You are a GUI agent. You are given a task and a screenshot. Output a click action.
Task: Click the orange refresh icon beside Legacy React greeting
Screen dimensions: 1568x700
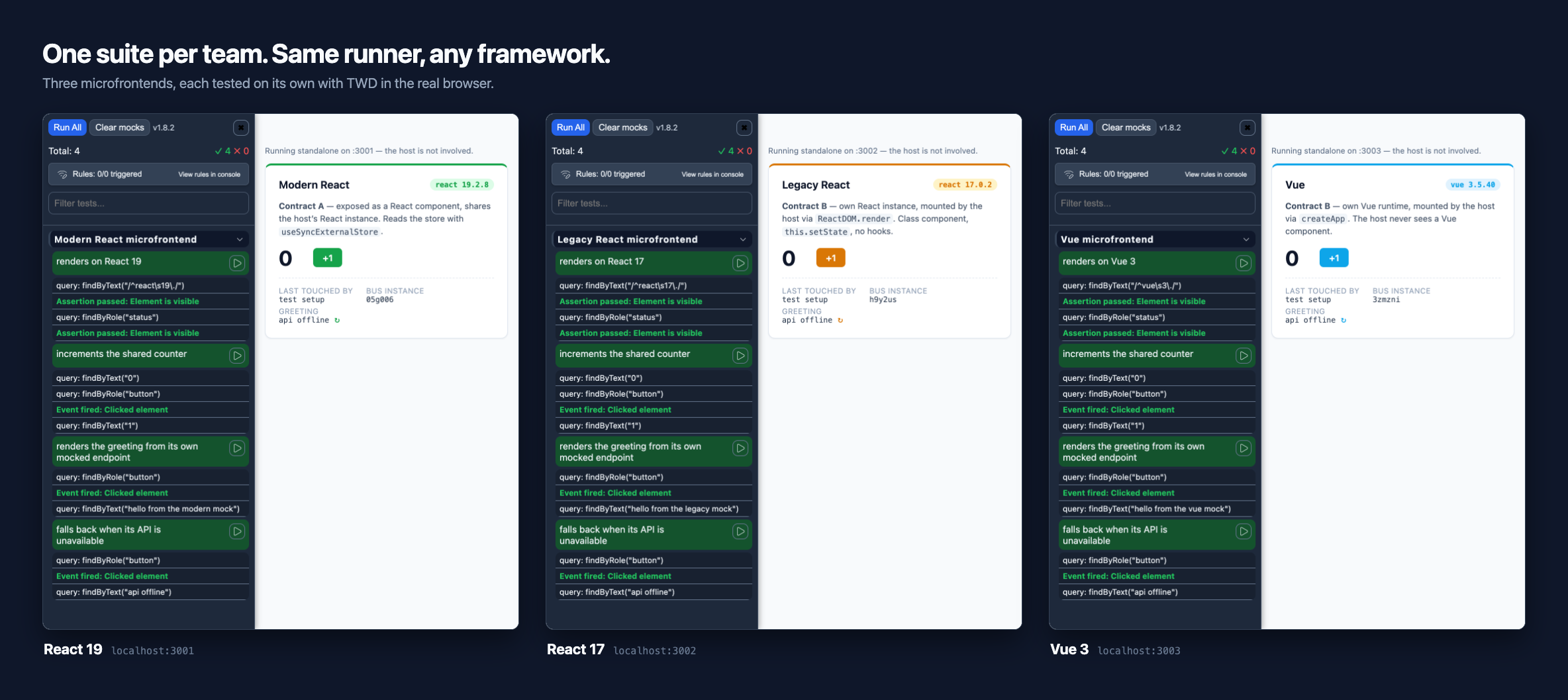click(x=840, y=321)
